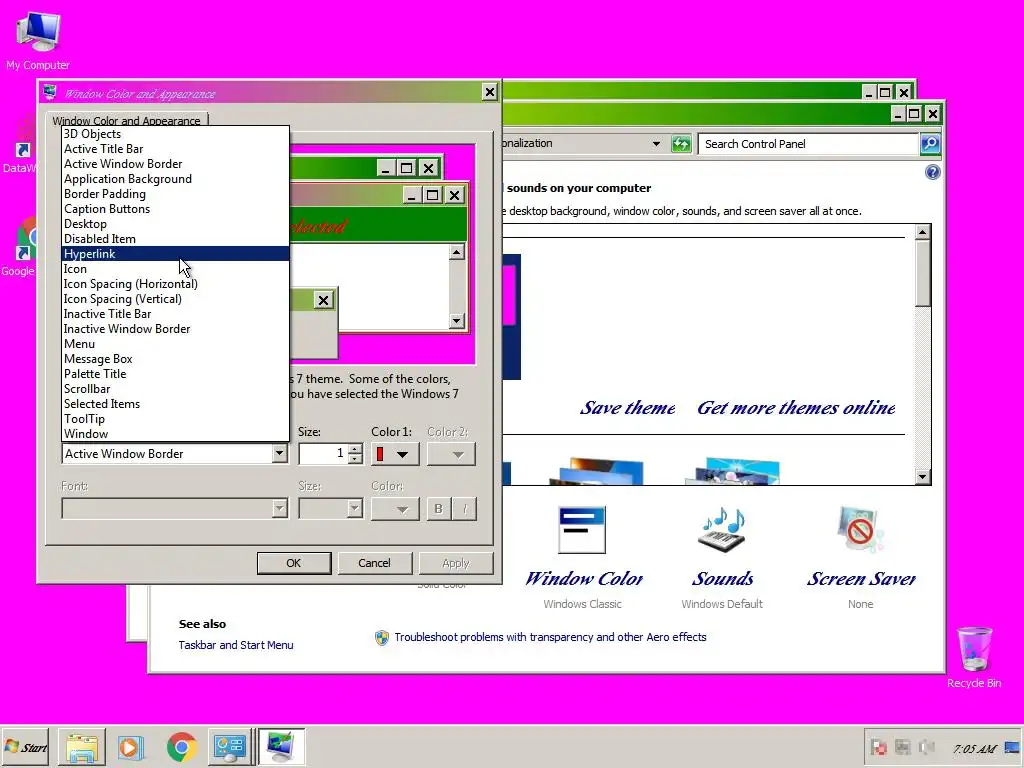The width and height of the screenshot is (1024, 768).
Task: Select Icon Spacing (Vertical) list entry
Action: [x=175, y=299]
